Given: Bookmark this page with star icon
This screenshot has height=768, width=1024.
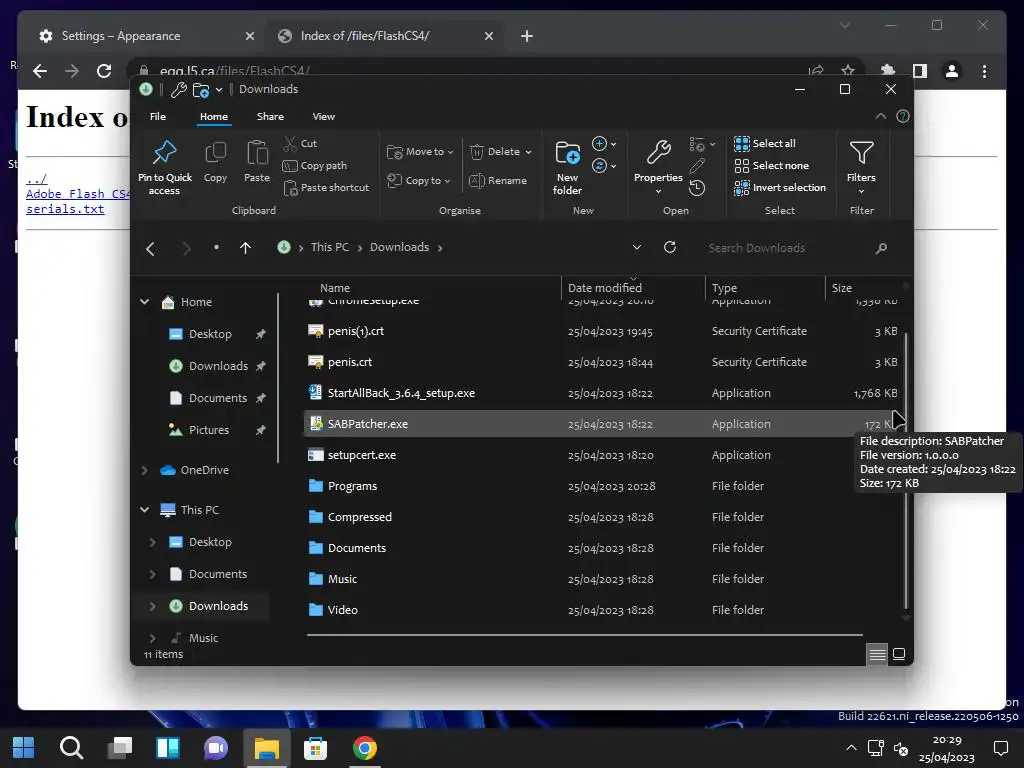Looking at the screenshot, I should tap(848, 71).
